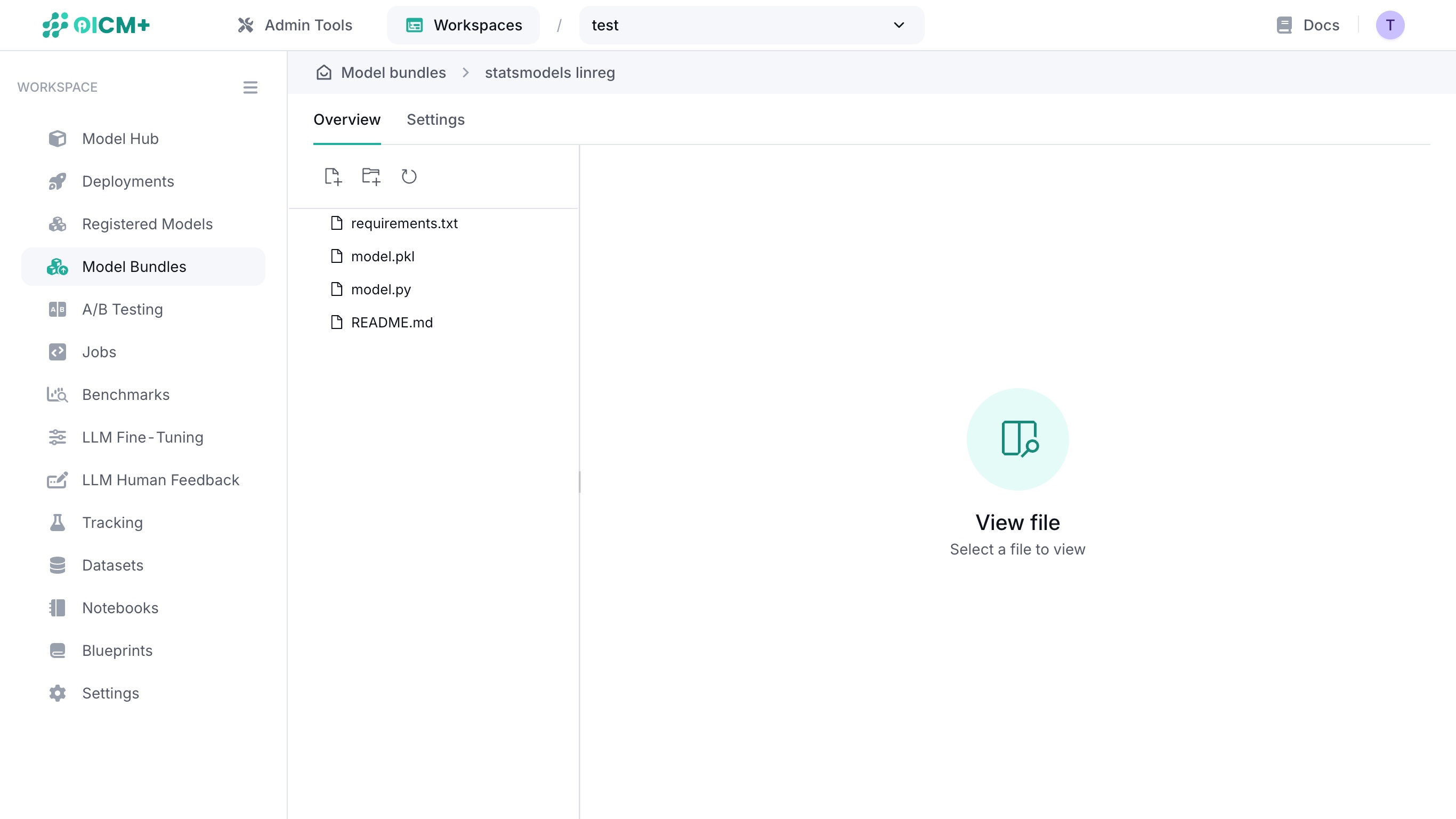Go to Deployments via rocket icon
This screenshot has height=819, width=1456.
[x=57, y=182]
